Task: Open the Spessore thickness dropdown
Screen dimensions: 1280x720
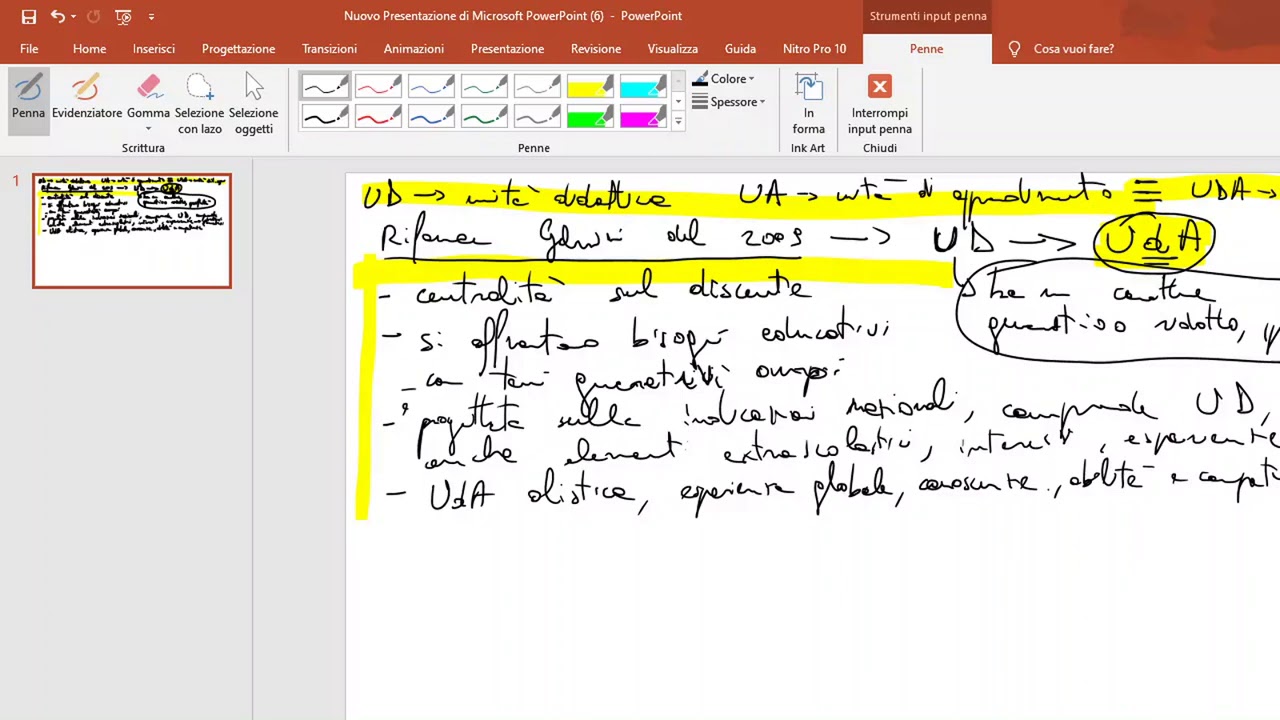Action: point(729,102)
